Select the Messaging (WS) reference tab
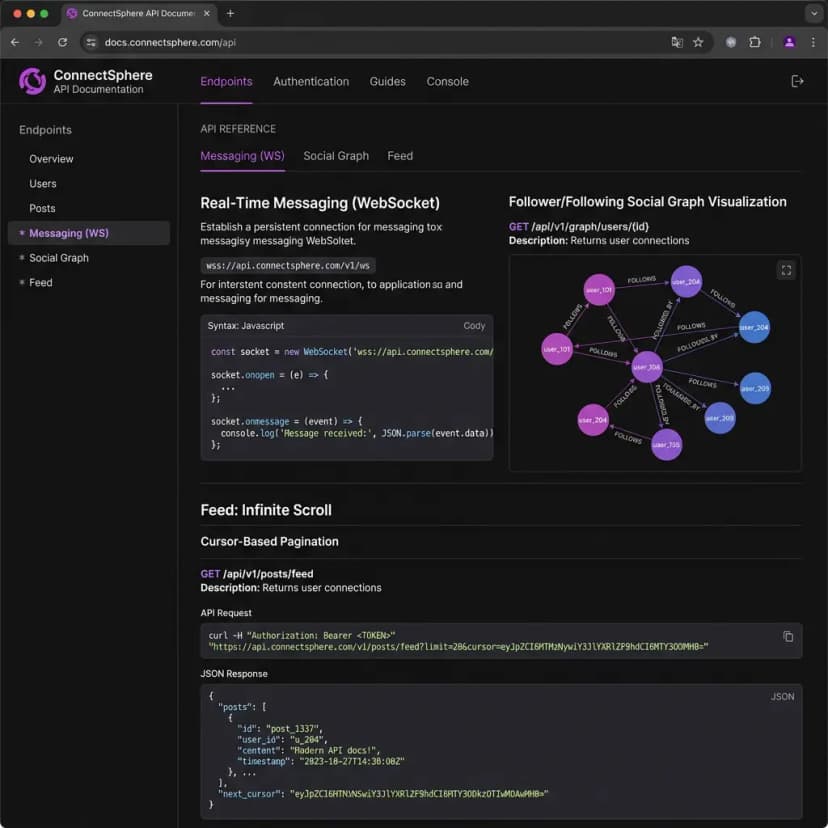The image size is (828, 828). coord(242,156)
